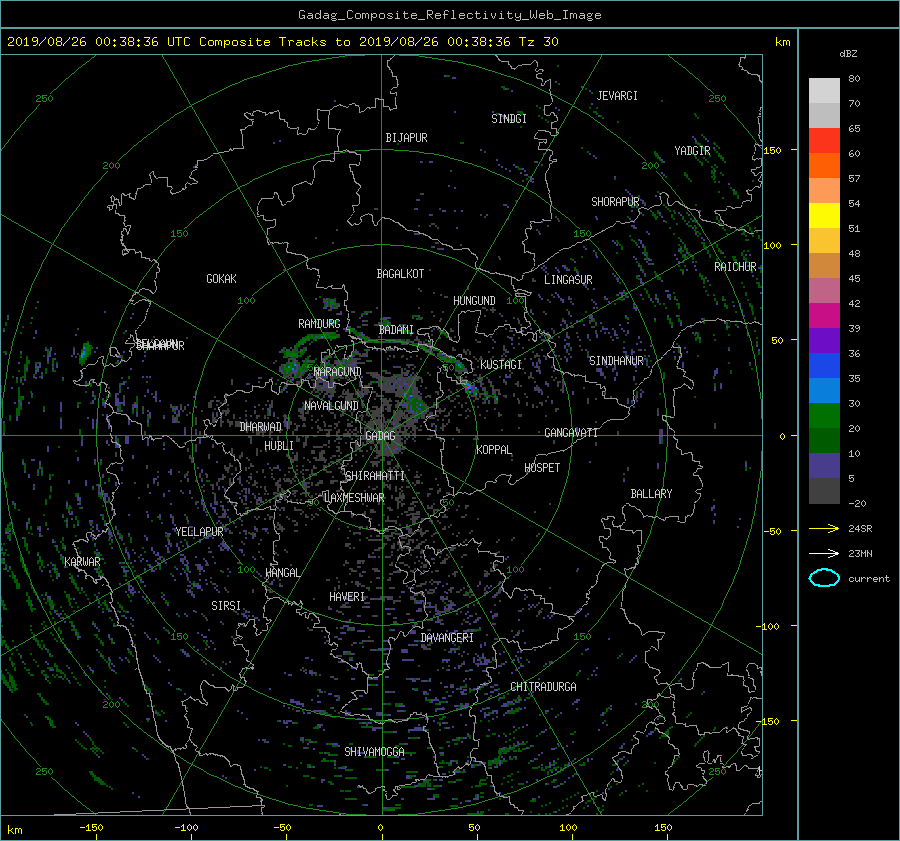Viewport: 900px width, 841px height.
Task: Click the GANGAVATI city label
Action: coord(571,433)
